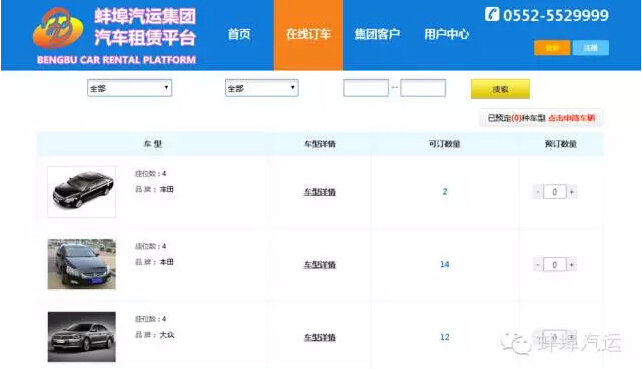Image resolution: width=642 pixels, height=369 pixels.
Task: Click the start range input field
Action: 366,88
